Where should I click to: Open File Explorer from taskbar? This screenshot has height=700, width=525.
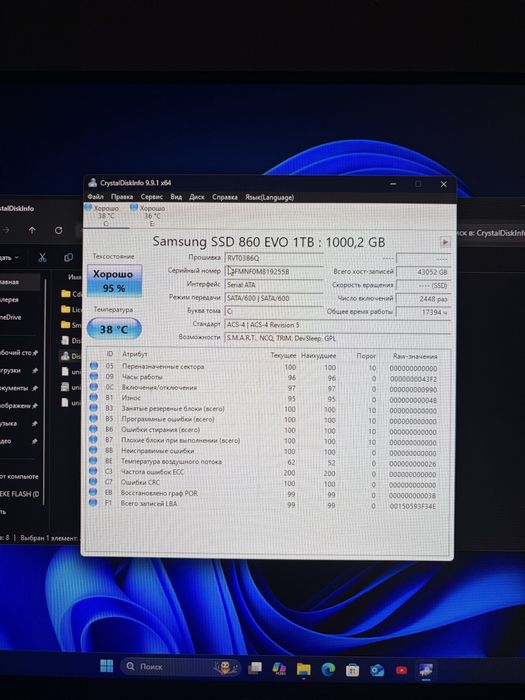pyautogui.click(x=304, y=669)
